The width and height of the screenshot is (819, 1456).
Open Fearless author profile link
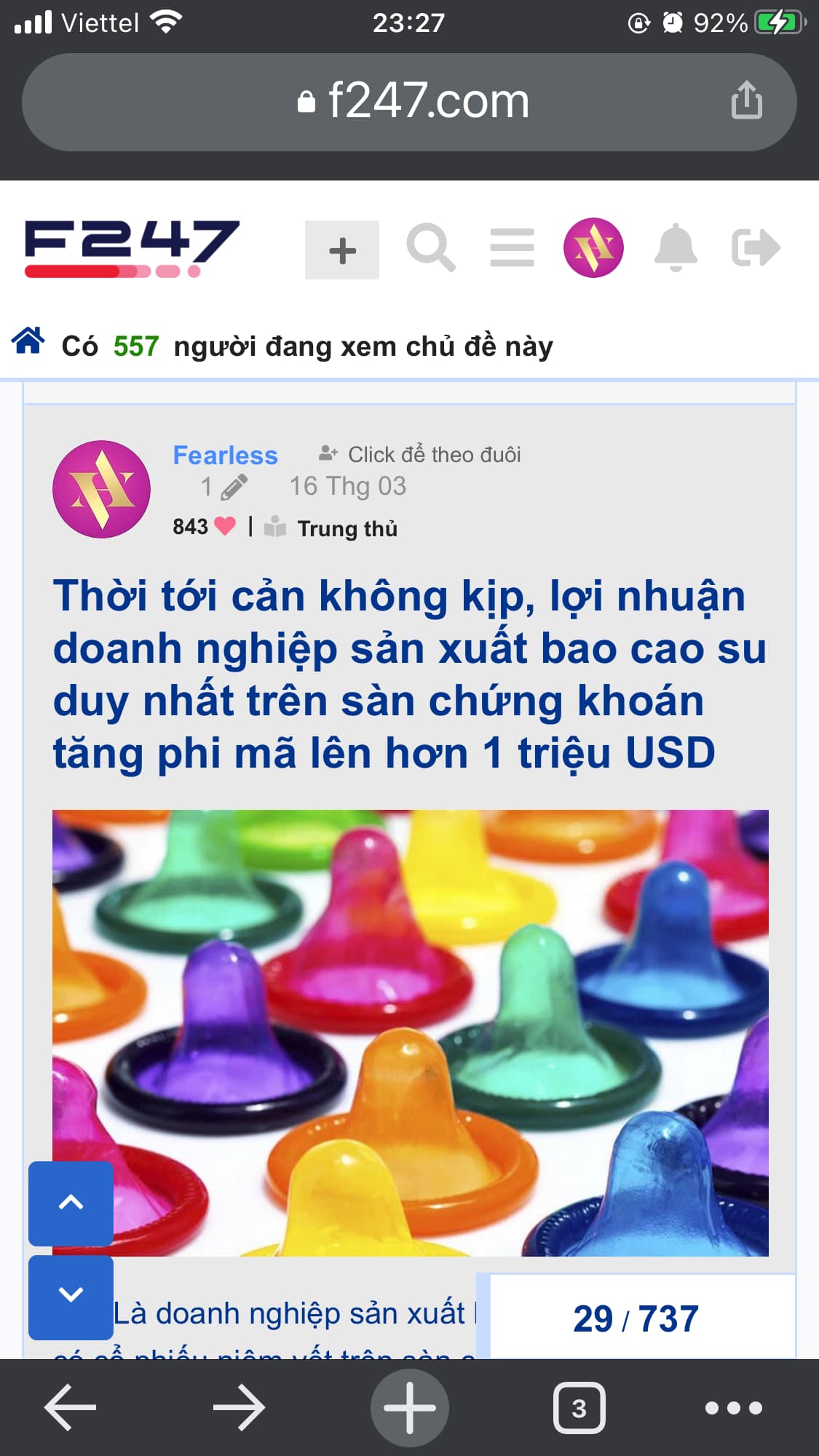(x=225, y=456)
